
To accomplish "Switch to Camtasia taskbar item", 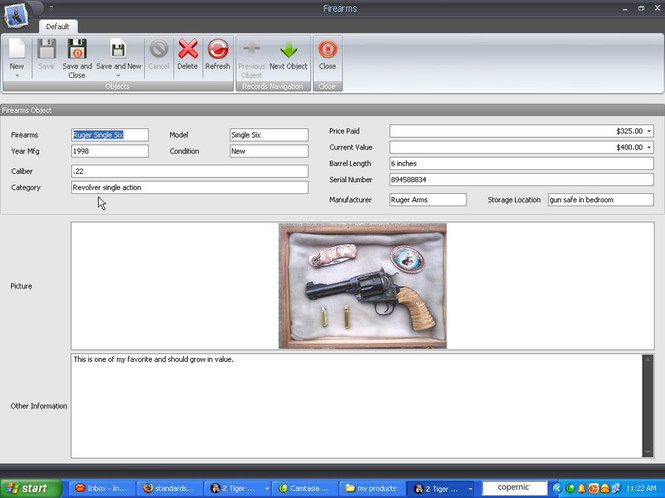I will point(305,489).
